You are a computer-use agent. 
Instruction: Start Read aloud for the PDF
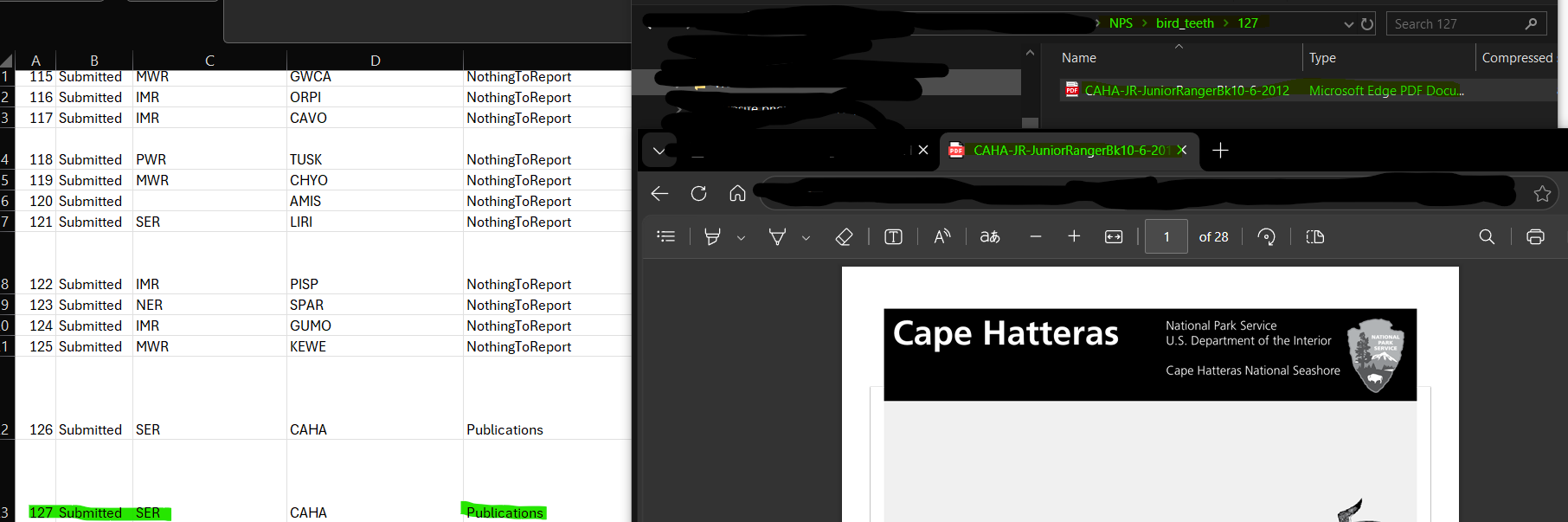click(942, 236)
